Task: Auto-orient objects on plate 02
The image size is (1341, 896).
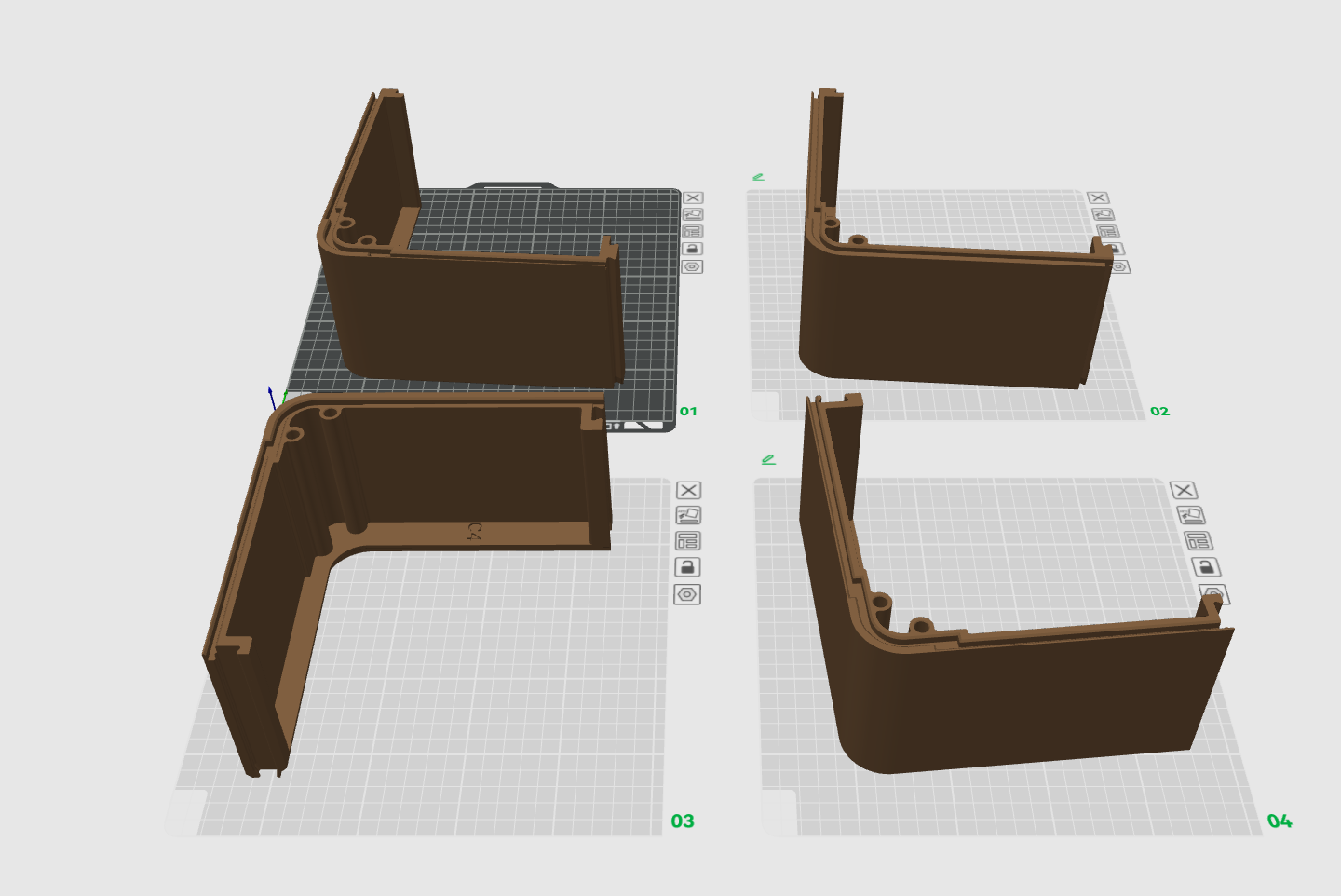Action: pos(1104,214)
